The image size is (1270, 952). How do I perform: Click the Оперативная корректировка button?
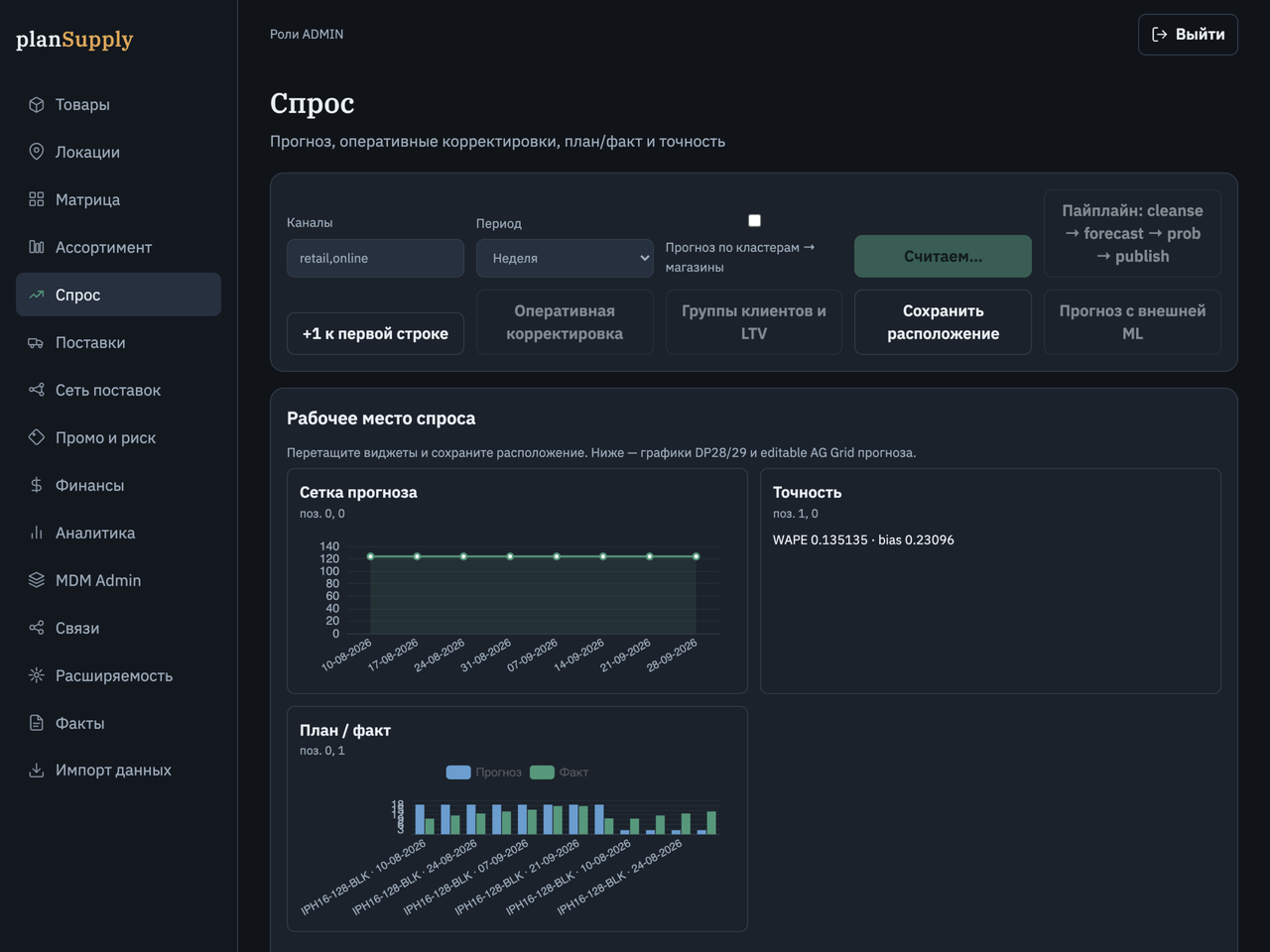(565, 322)
